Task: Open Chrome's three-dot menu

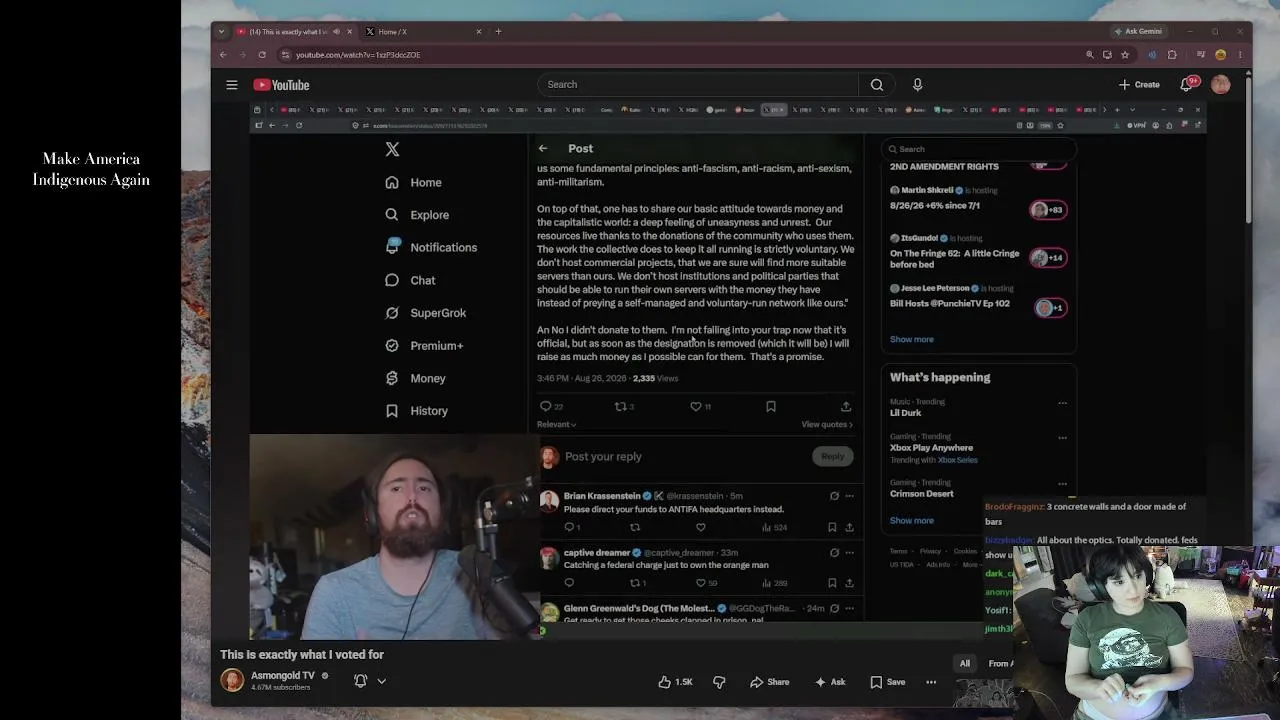Action: coord(1240,55)
